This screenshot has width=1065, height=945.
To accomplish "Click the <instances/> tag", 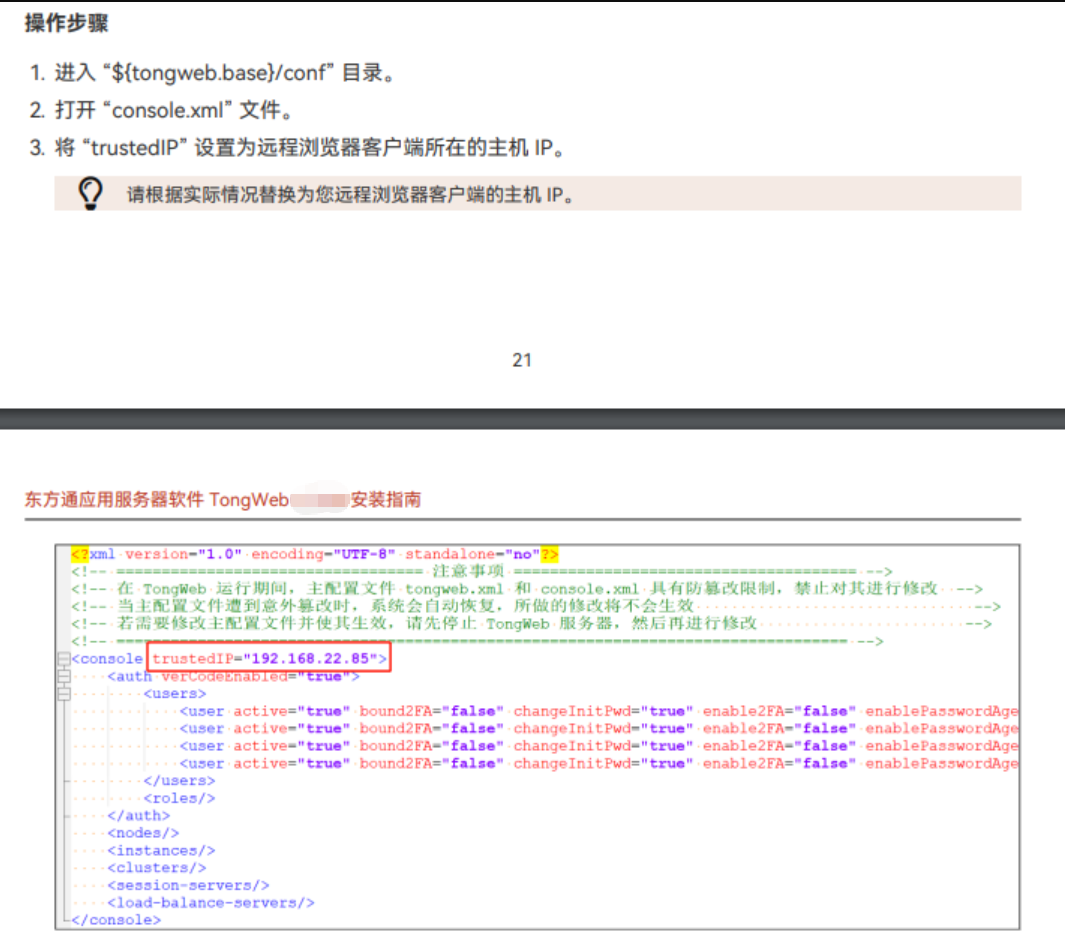I will [161, 851].
